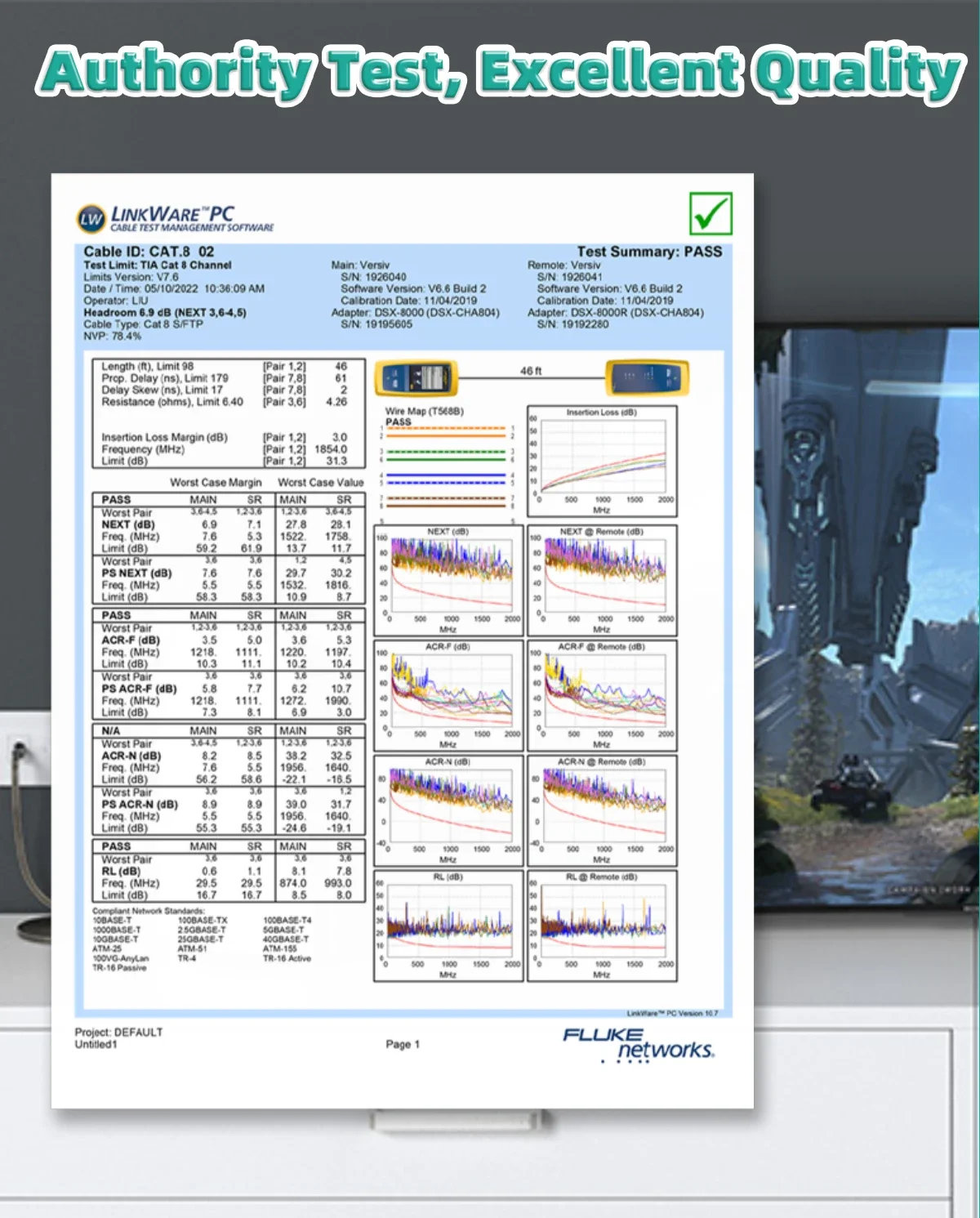Click NVP: 78.4% value
The height and width of the screenshot is (1218, 980).
pos(112,336)
